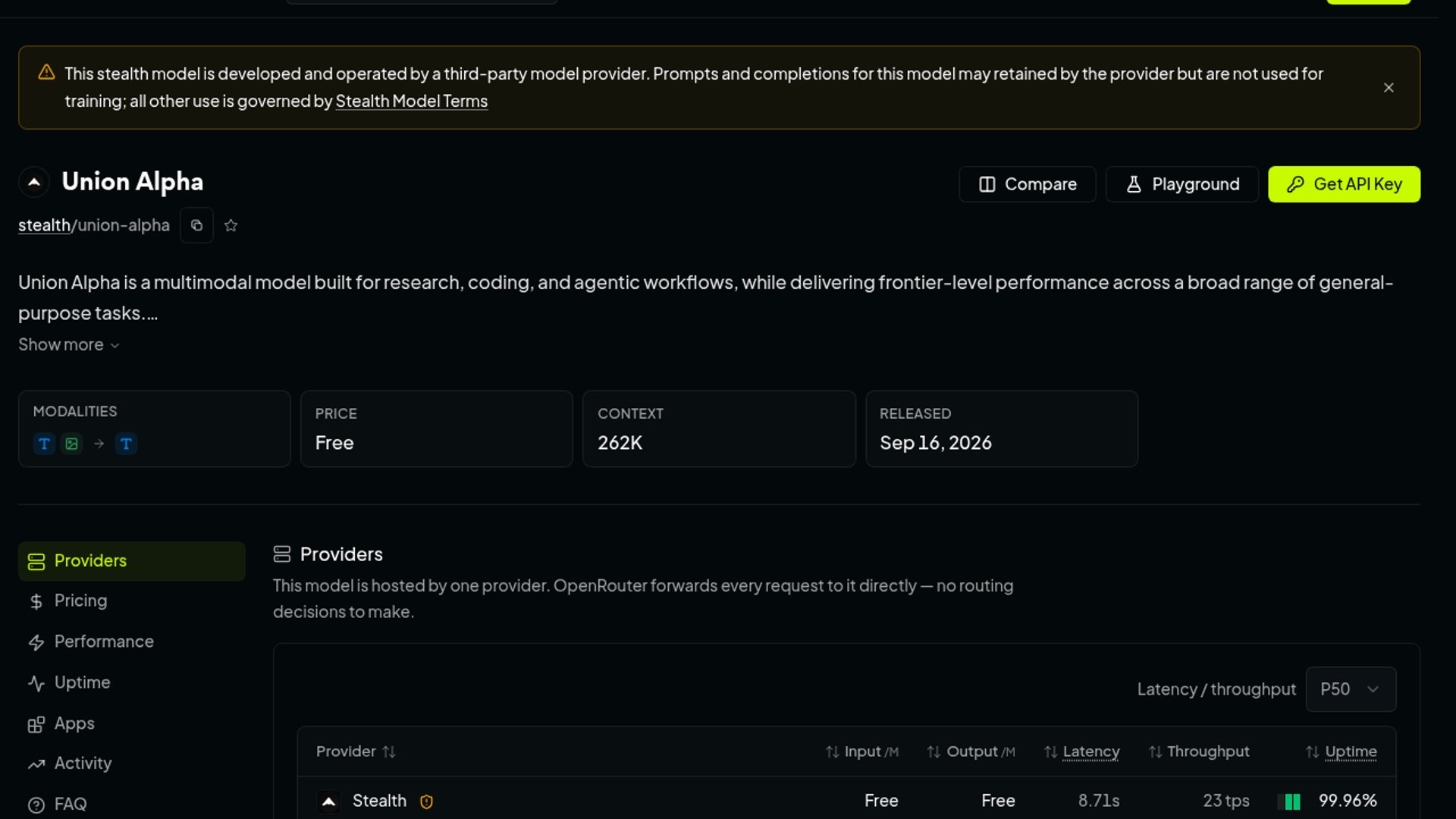Copy the model slug stealth/union-alpha
Viewport: 1456px width, 819px height.
pyautogui.click(x=196, y=225)
